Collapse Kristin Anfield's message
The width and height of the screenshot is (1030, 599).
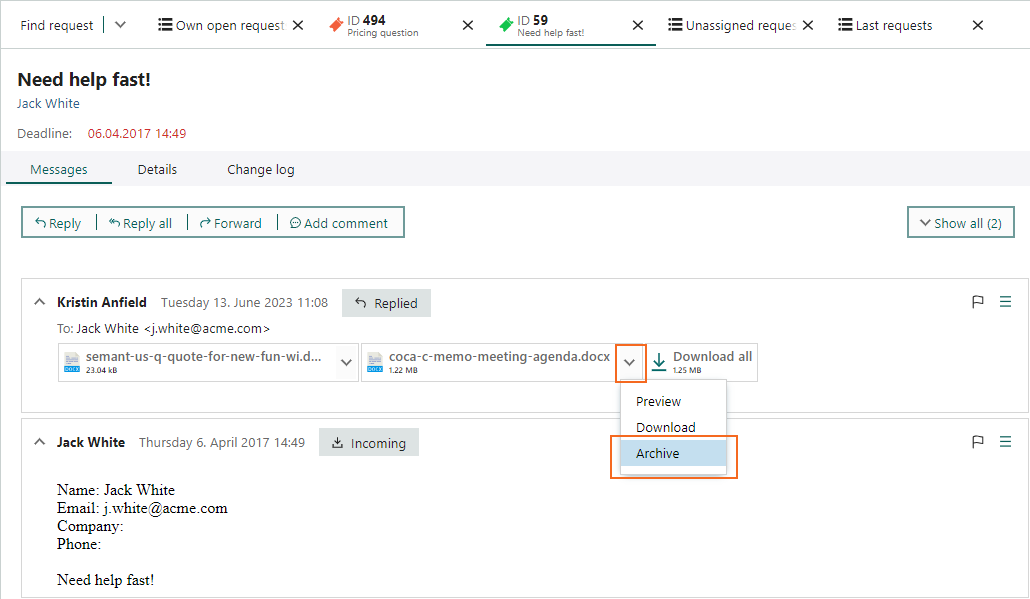39,302
